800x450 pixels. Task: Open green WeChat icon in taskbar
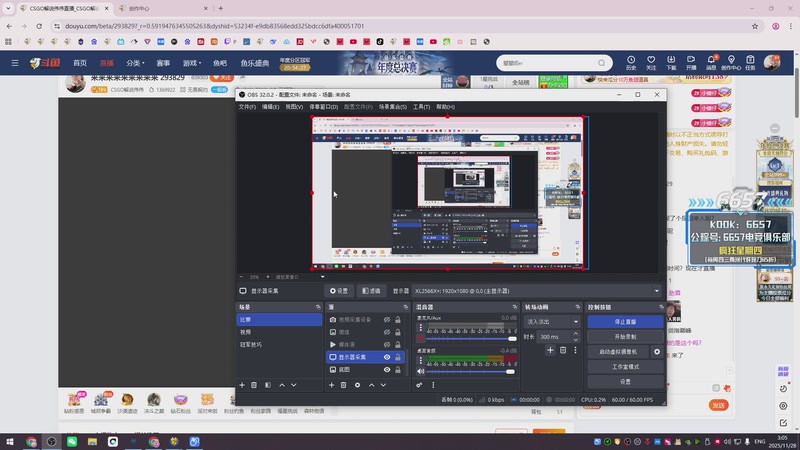tap(72, 442)
